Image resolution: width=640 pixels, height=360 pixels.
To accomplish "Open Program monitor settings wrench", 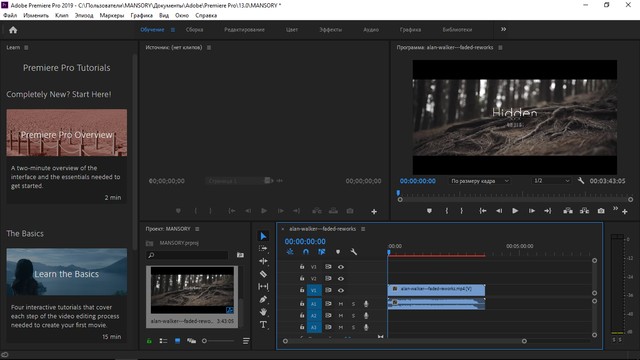I will pos(581,180).
